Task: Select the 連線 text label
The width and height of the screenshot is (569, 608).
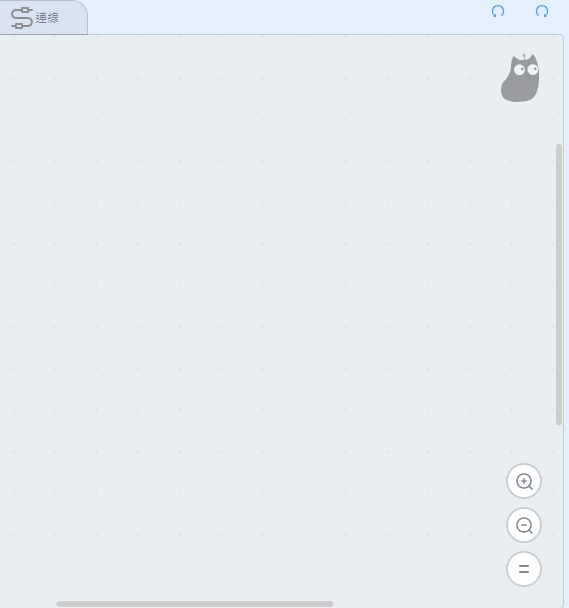Action: (47, 18)
